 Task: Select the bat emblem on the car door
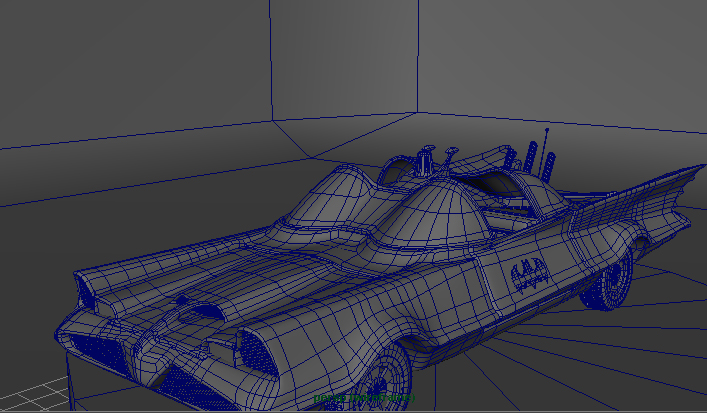[x=530, y=275]
